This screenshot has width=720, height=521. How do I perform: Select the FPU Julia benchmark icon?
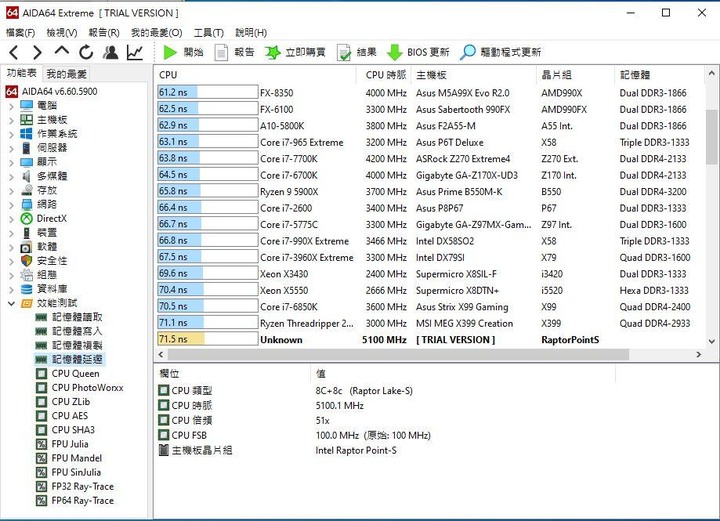[x=41, y=444]
